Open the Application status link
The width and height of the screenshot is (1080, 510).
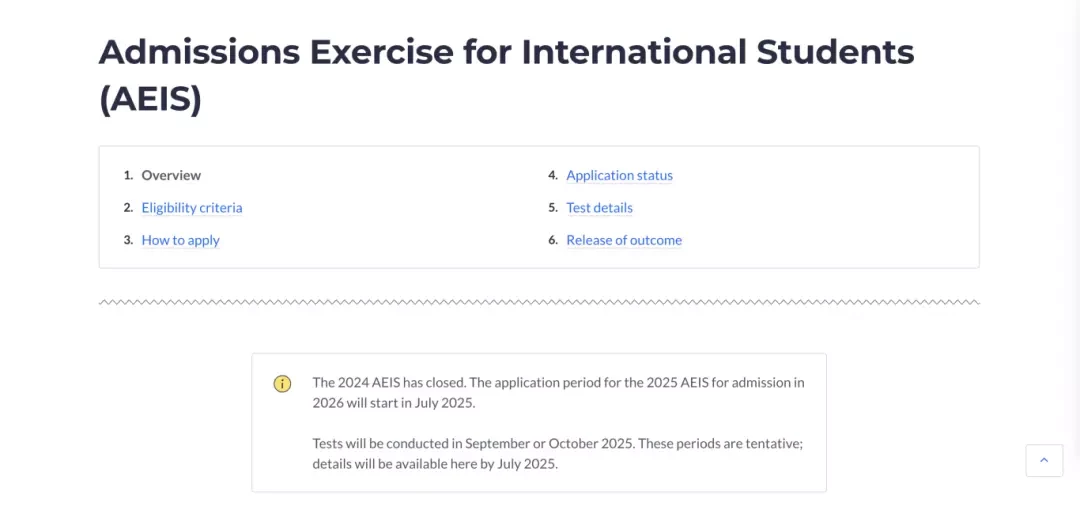[619, 175]
